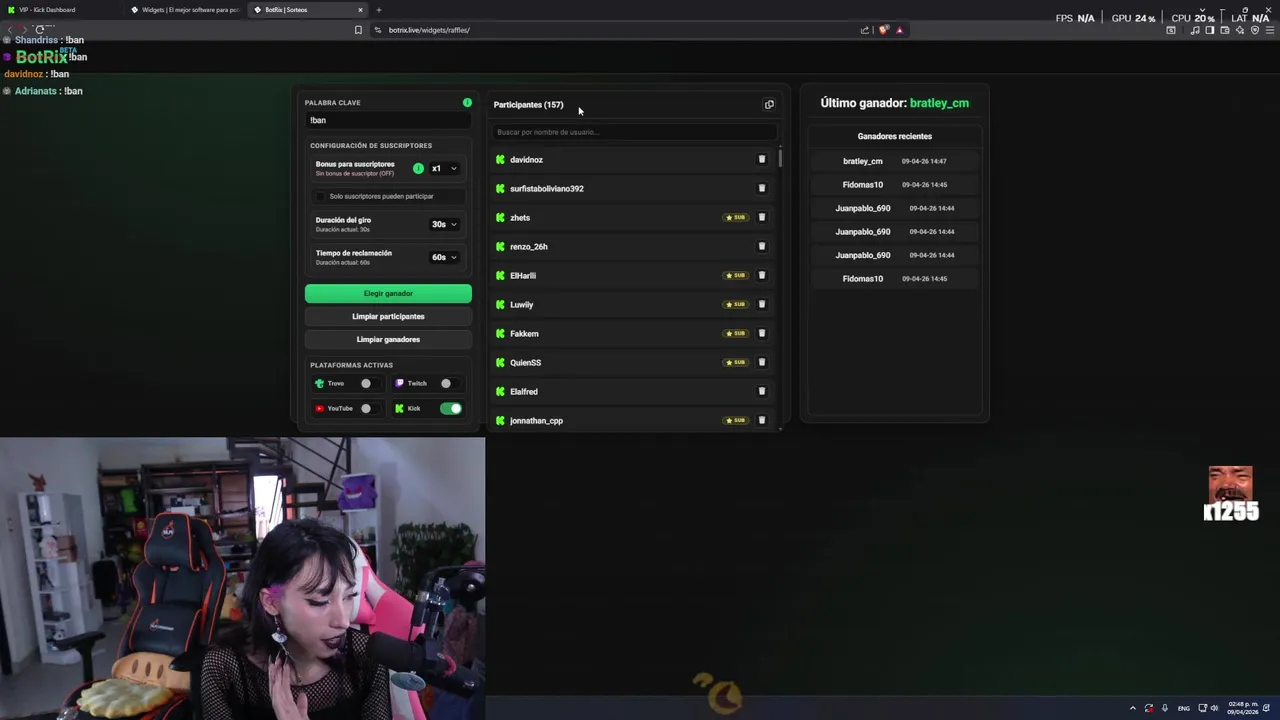Click the Participantes (157) heading

(528, 104)
